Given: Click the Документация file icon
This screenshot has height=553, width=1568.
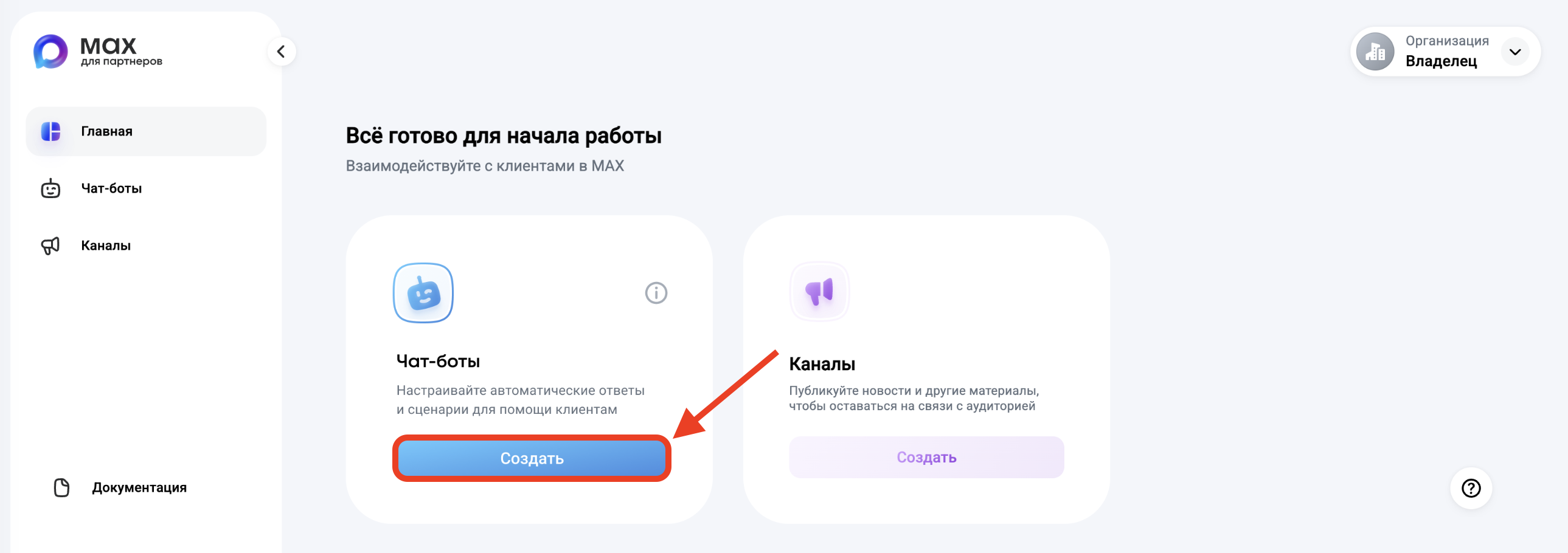Looking at the screenshot, I should [61, 487].
